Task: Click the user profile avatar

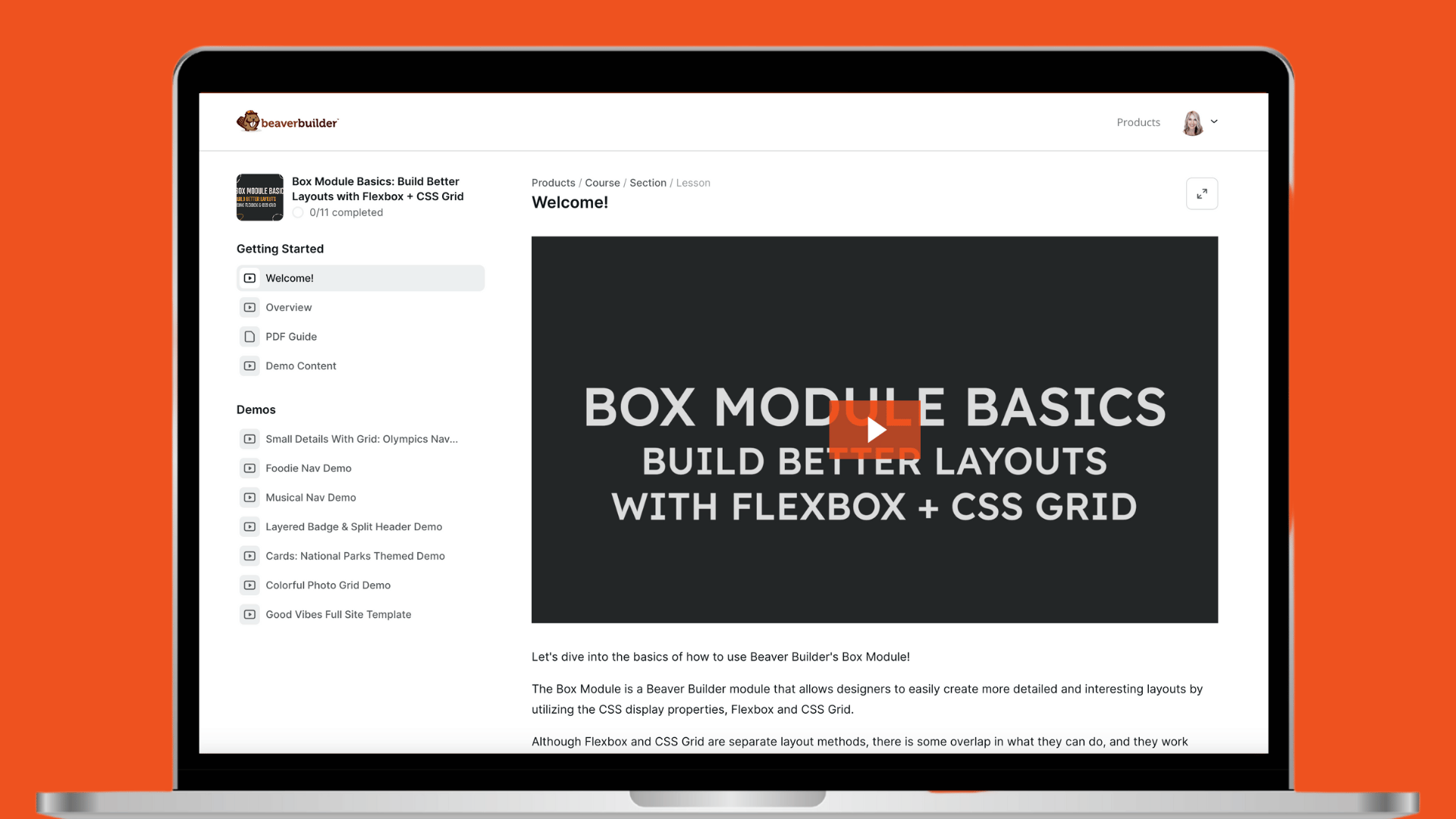Action: 1193,123
